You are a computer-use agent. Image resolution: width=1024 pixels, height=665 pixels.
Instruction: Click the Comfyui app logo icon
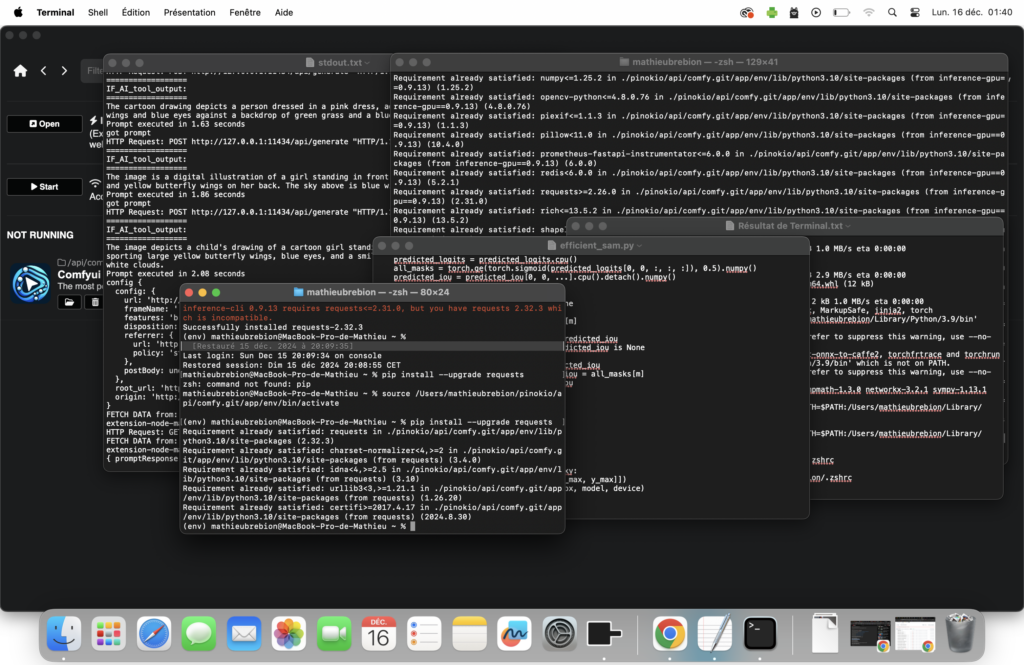tap(30, 283)
